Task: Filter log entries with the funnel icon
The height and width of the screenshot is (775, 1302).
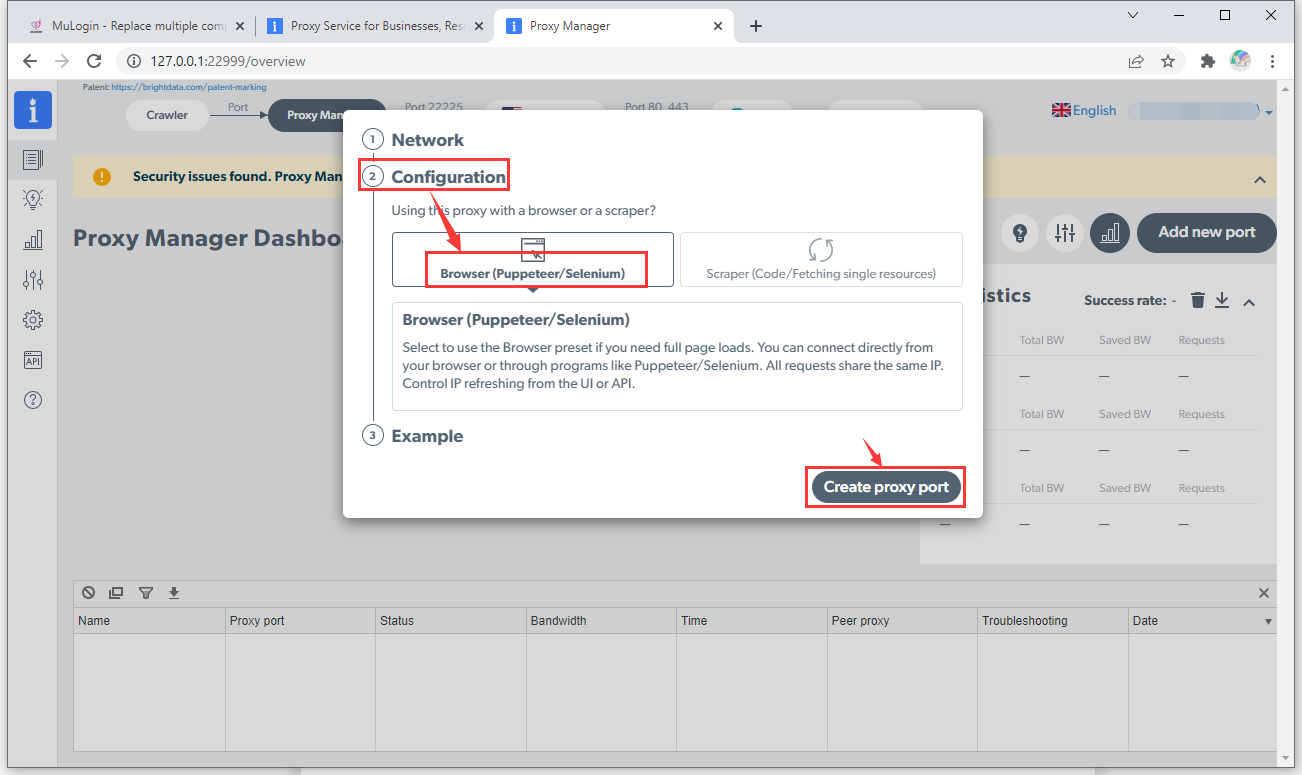Action: (146, 592)
